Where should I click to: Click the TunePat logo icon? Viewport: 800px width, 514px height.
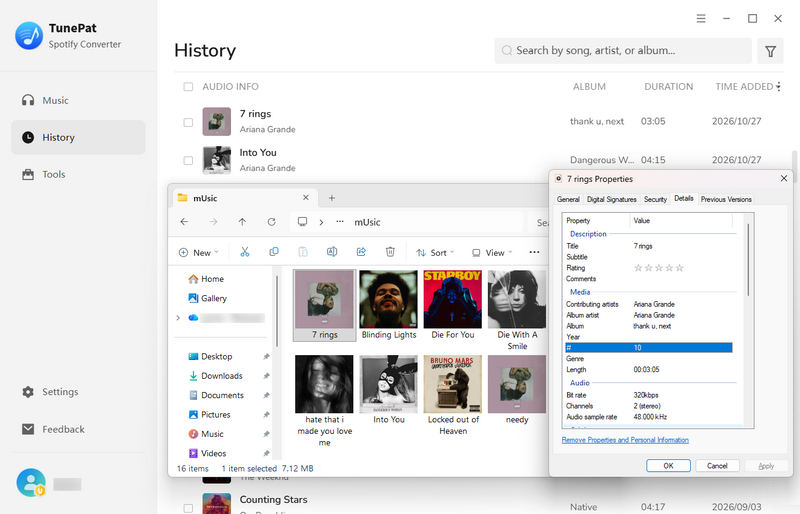click(29, 35)
